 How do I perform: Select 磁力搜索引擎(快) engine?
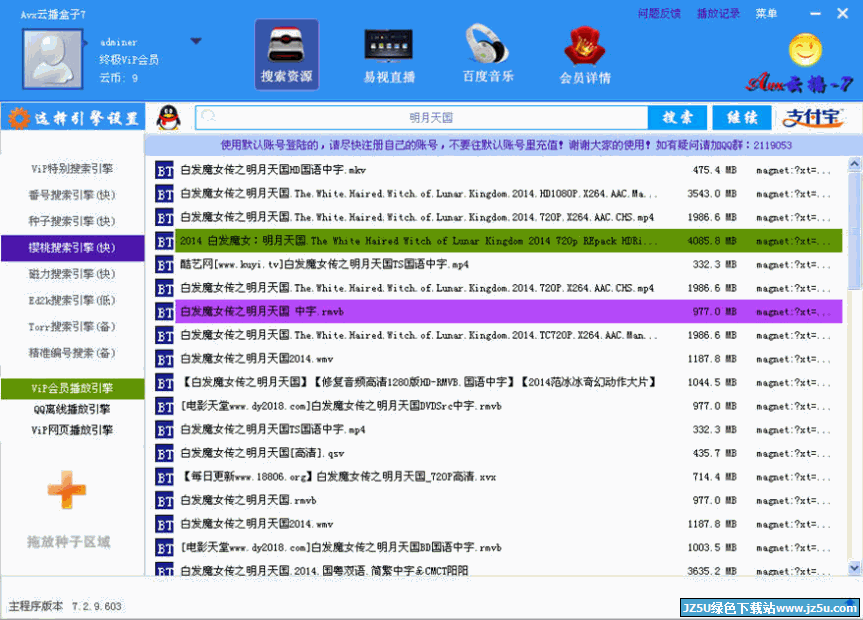pyautogui.click(x=72, y=274)
